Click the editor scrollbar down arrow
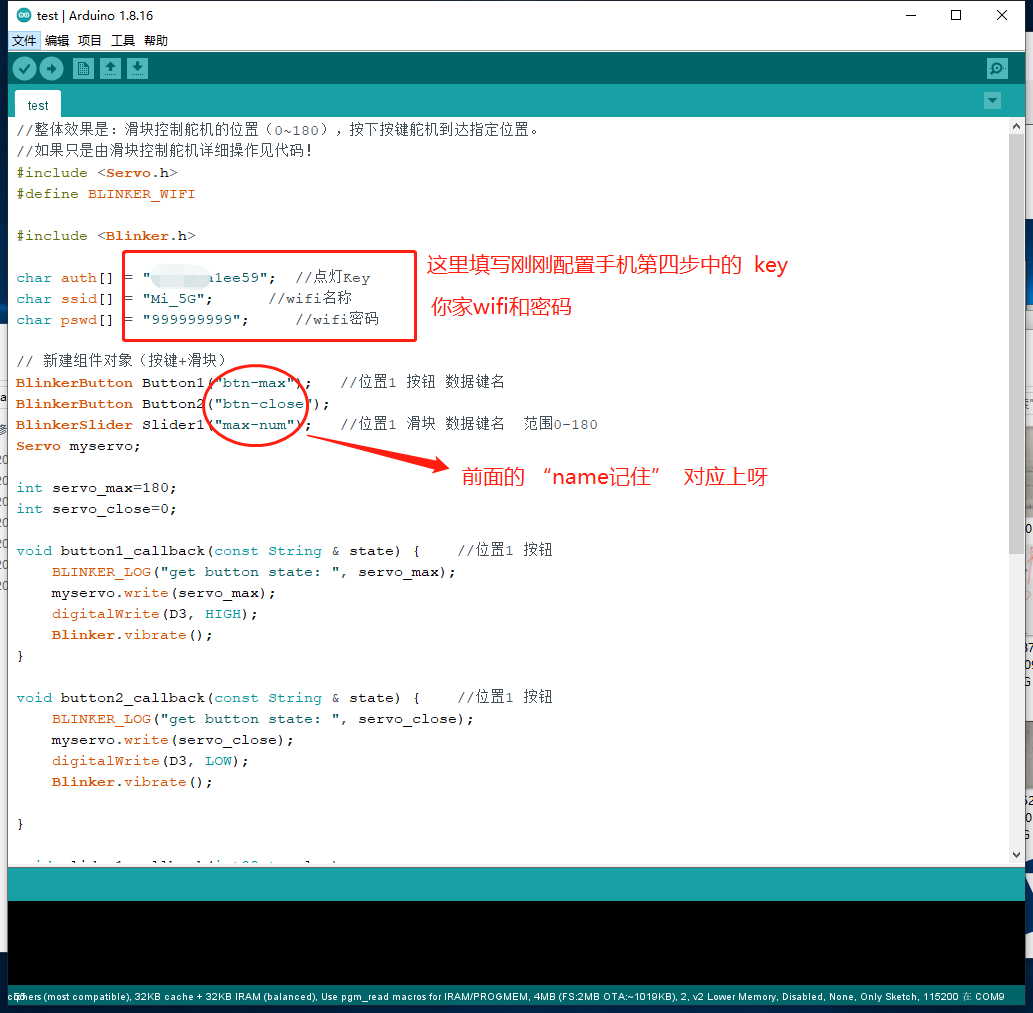Screen dimensions: 1033x1013 1016,854
